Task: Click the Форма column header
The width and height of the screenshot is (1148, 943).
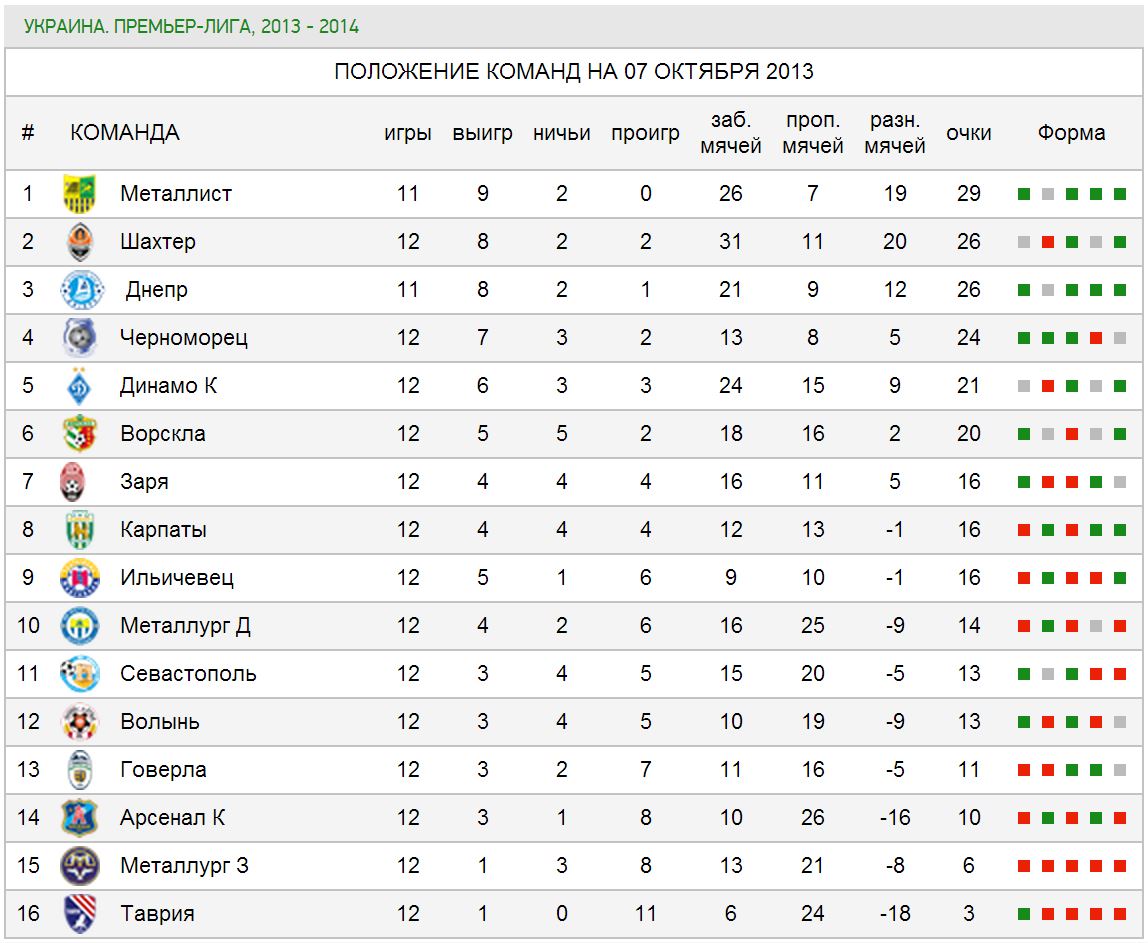Action: pyautogui.click(x=1071, y=133)
